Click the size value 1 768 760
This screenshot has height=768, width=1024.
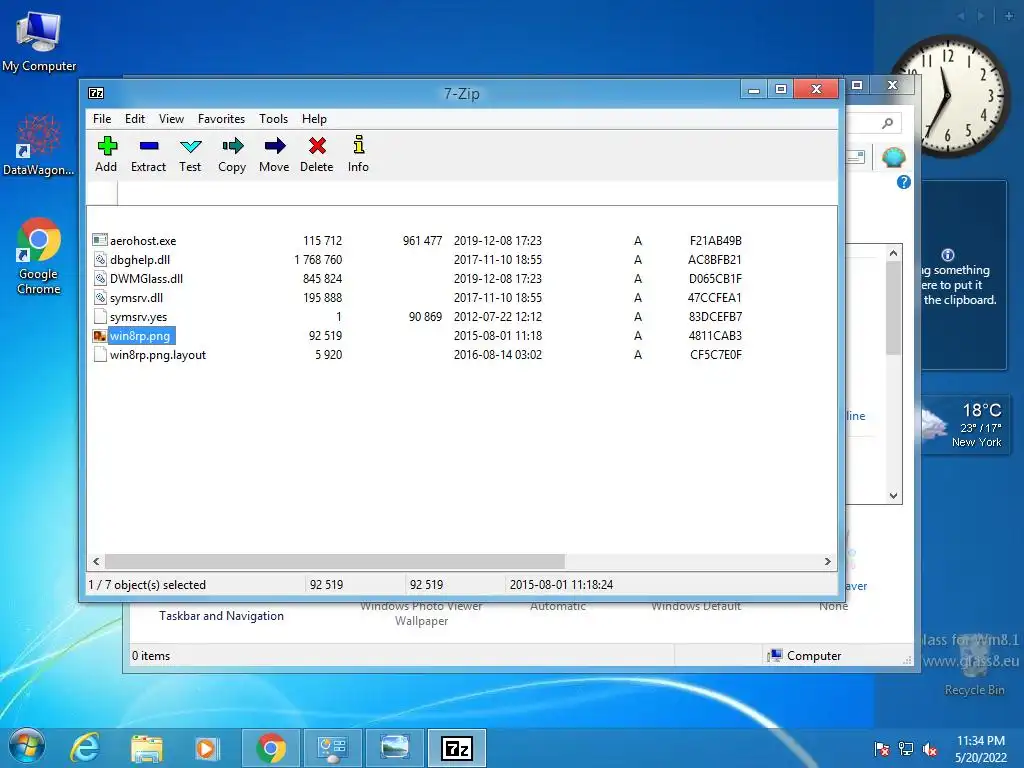click(318, 259)
